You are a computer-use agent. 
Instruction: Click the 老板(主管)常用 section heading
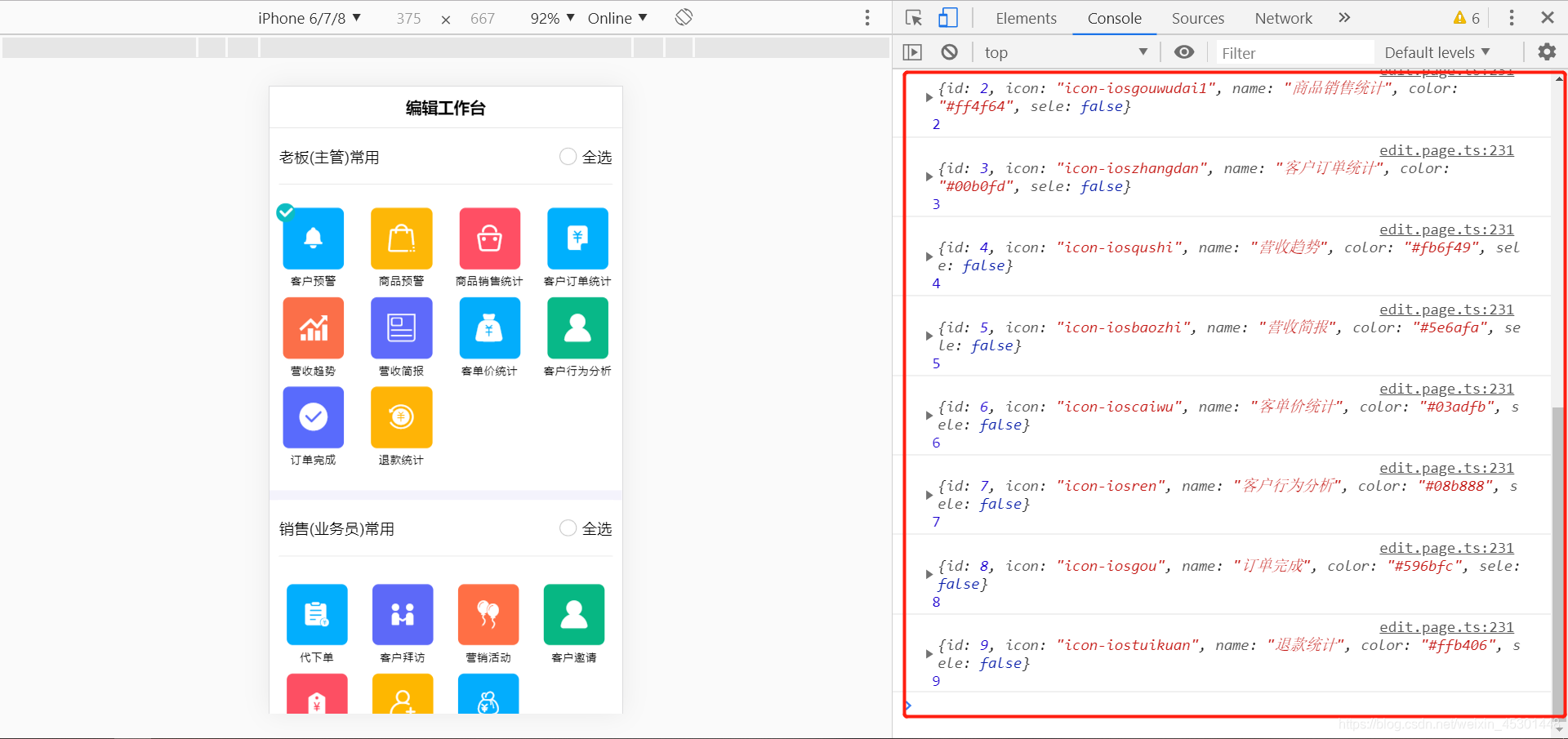329,158
